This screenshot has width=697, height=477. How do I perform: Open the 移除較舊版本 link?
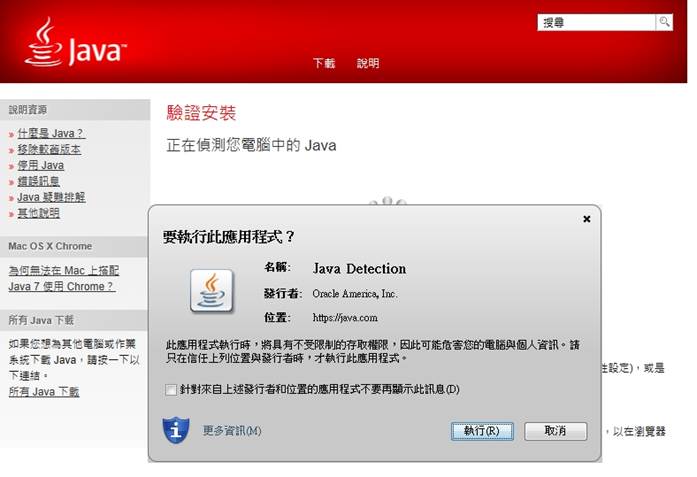[x=49, y=149]
